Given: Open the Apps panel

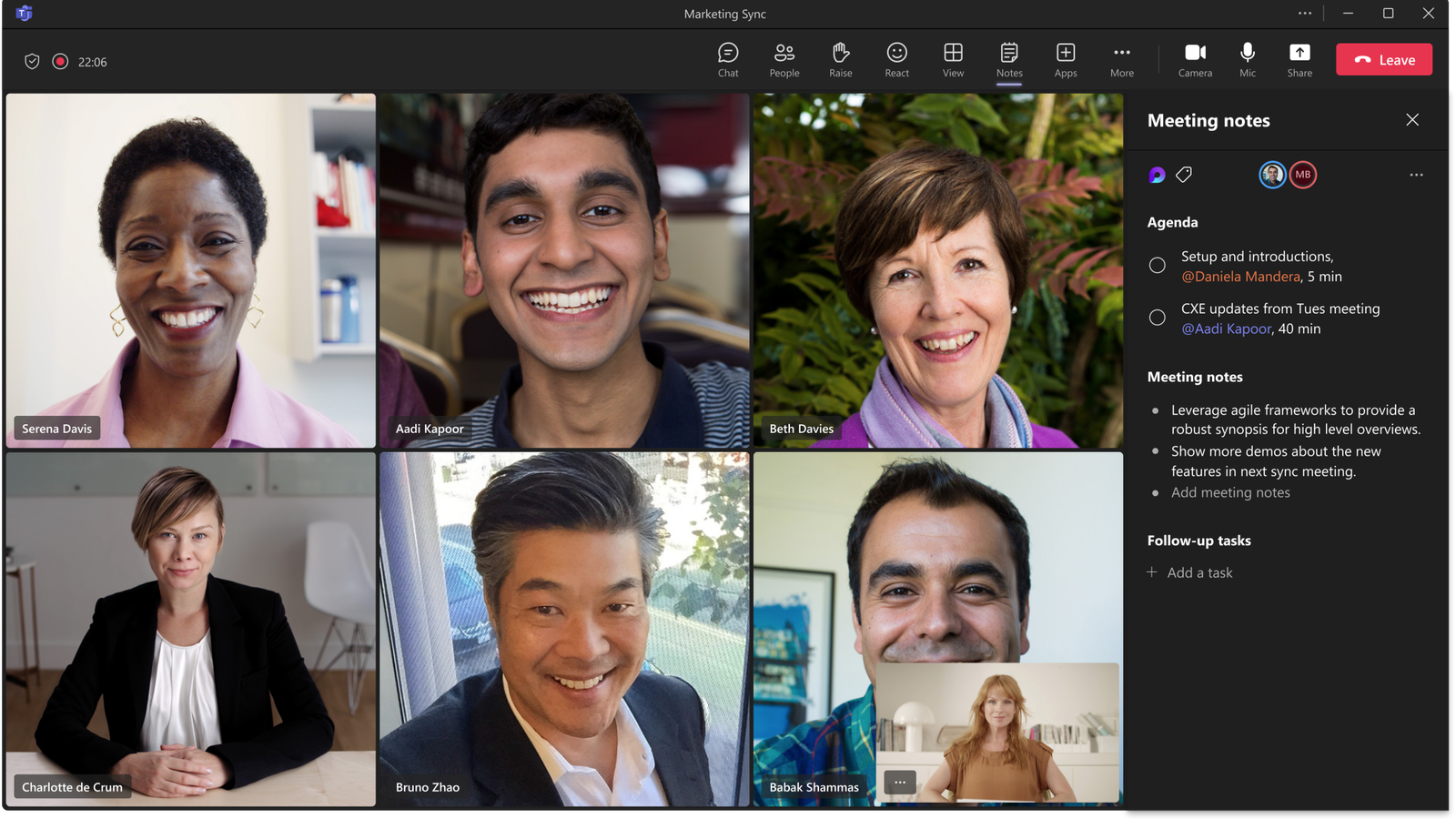Looking at the screenshot, I should pyautogui.click(x=1065, y=59).
